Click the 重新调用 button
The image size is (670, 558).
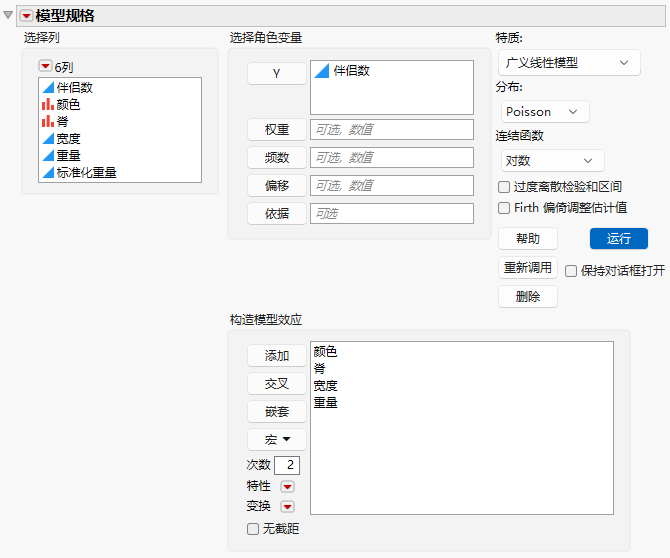[528, 267]
